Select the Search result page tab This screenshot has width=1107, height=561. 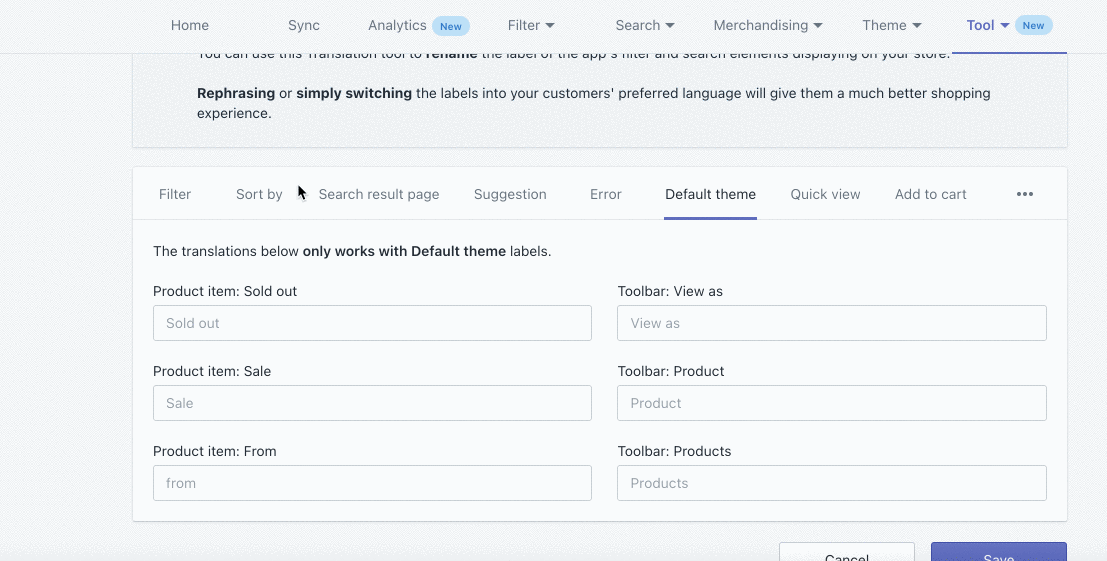point(378,194)
